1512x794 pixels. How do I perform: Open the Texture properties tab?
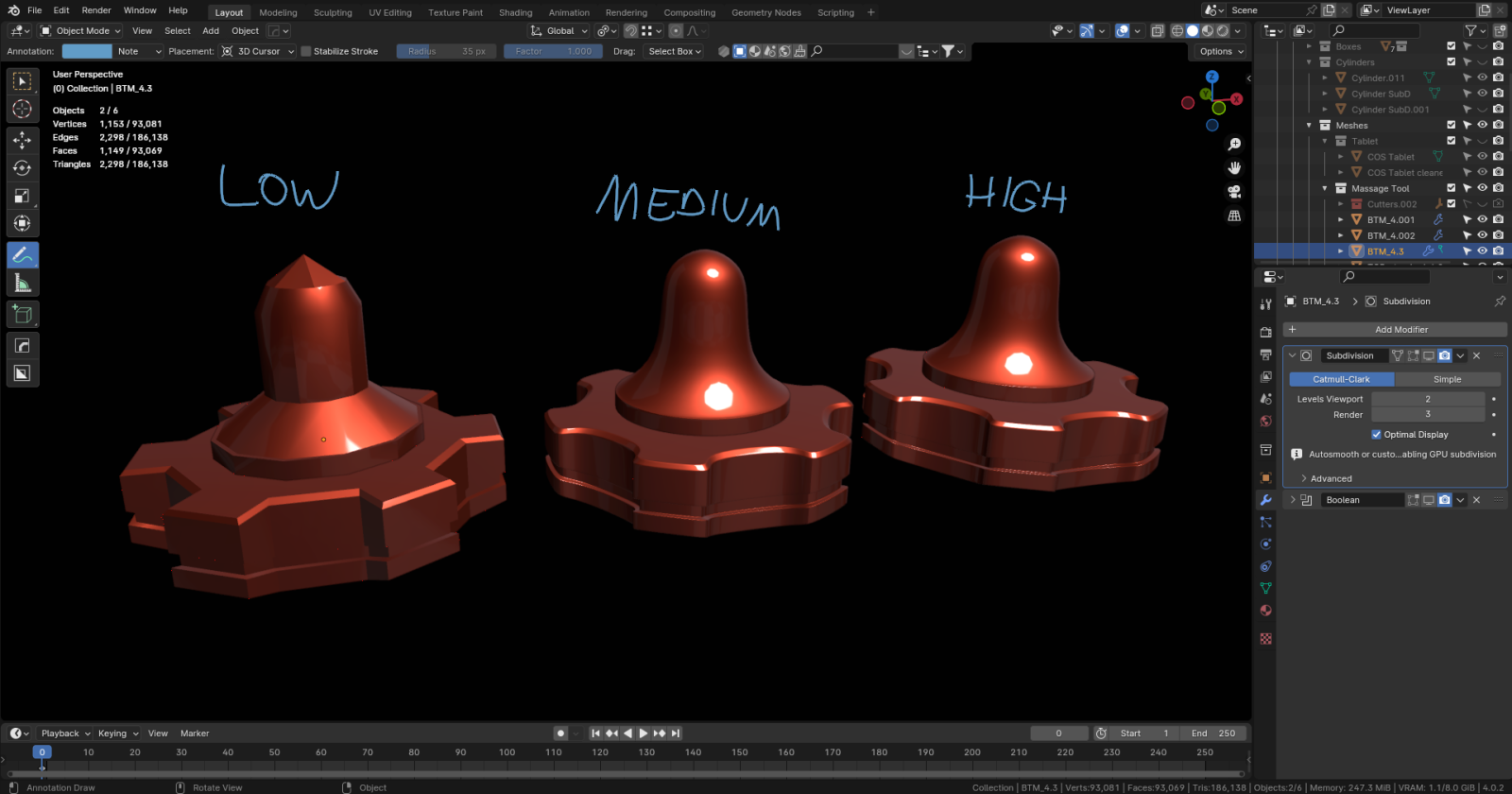click(x=1266, y=639)
